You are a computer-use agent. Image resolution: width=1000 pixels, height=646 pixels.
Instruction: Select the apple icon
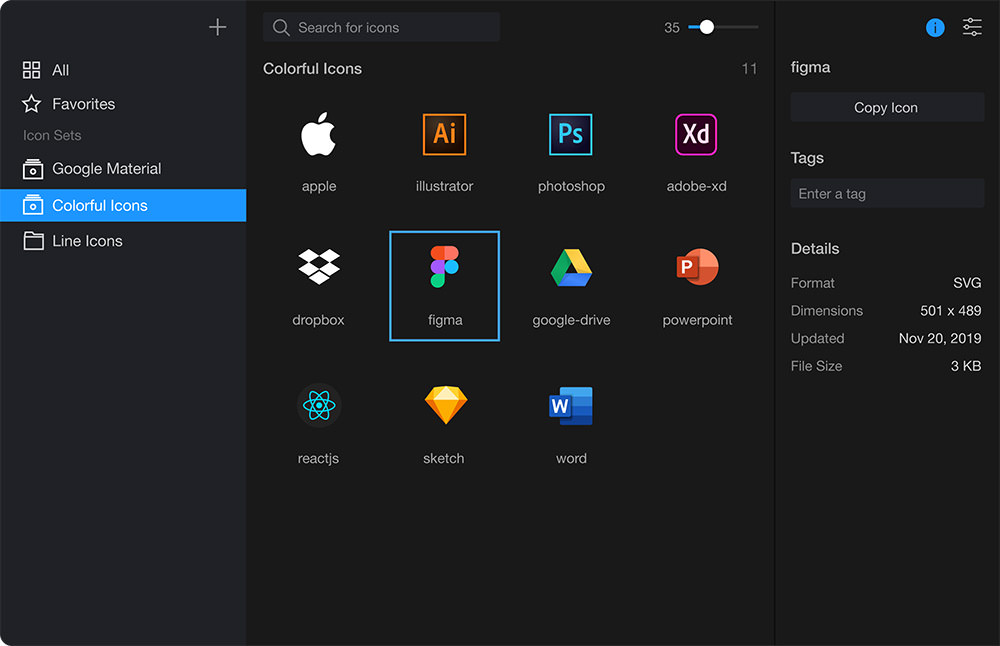coord(318,135)
